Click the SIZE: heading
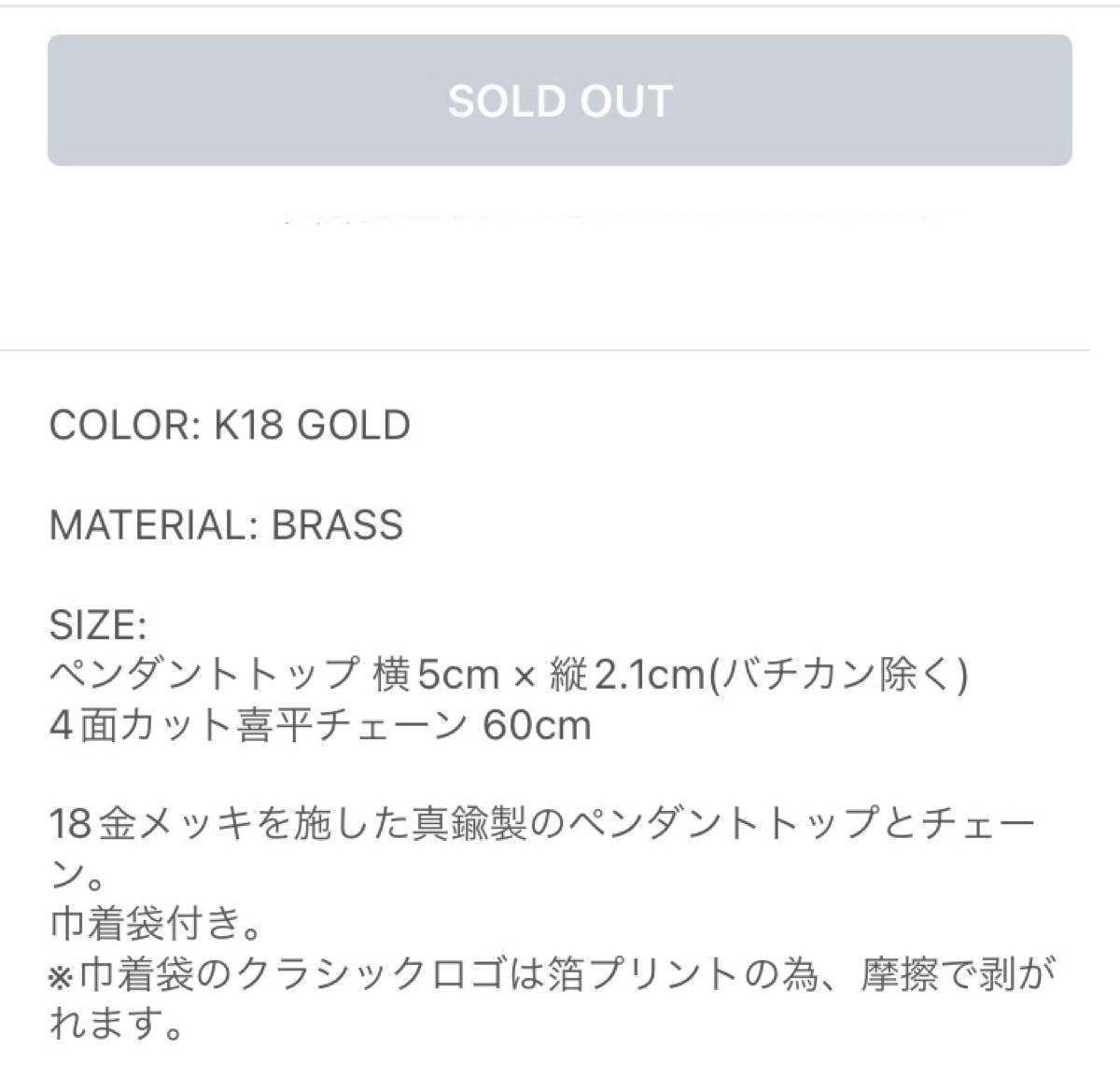This screenshot has height=1090, width=1120. 97,624
